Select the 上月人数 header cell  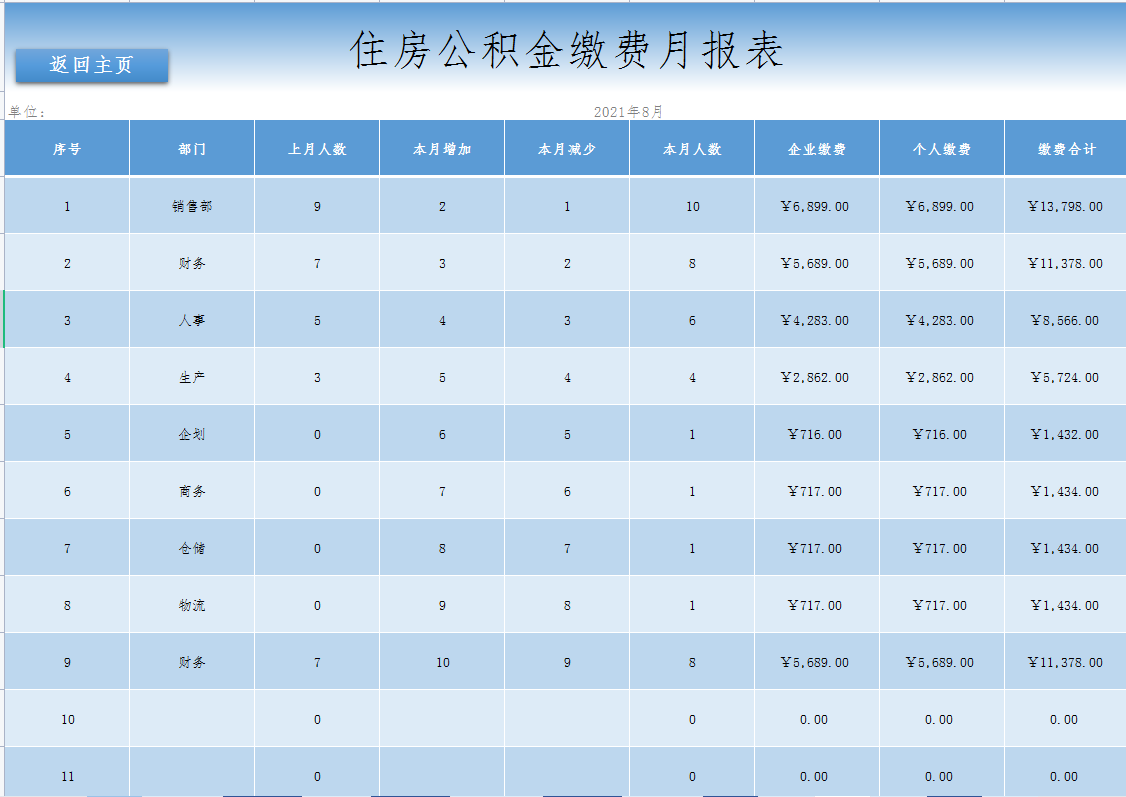316,147
